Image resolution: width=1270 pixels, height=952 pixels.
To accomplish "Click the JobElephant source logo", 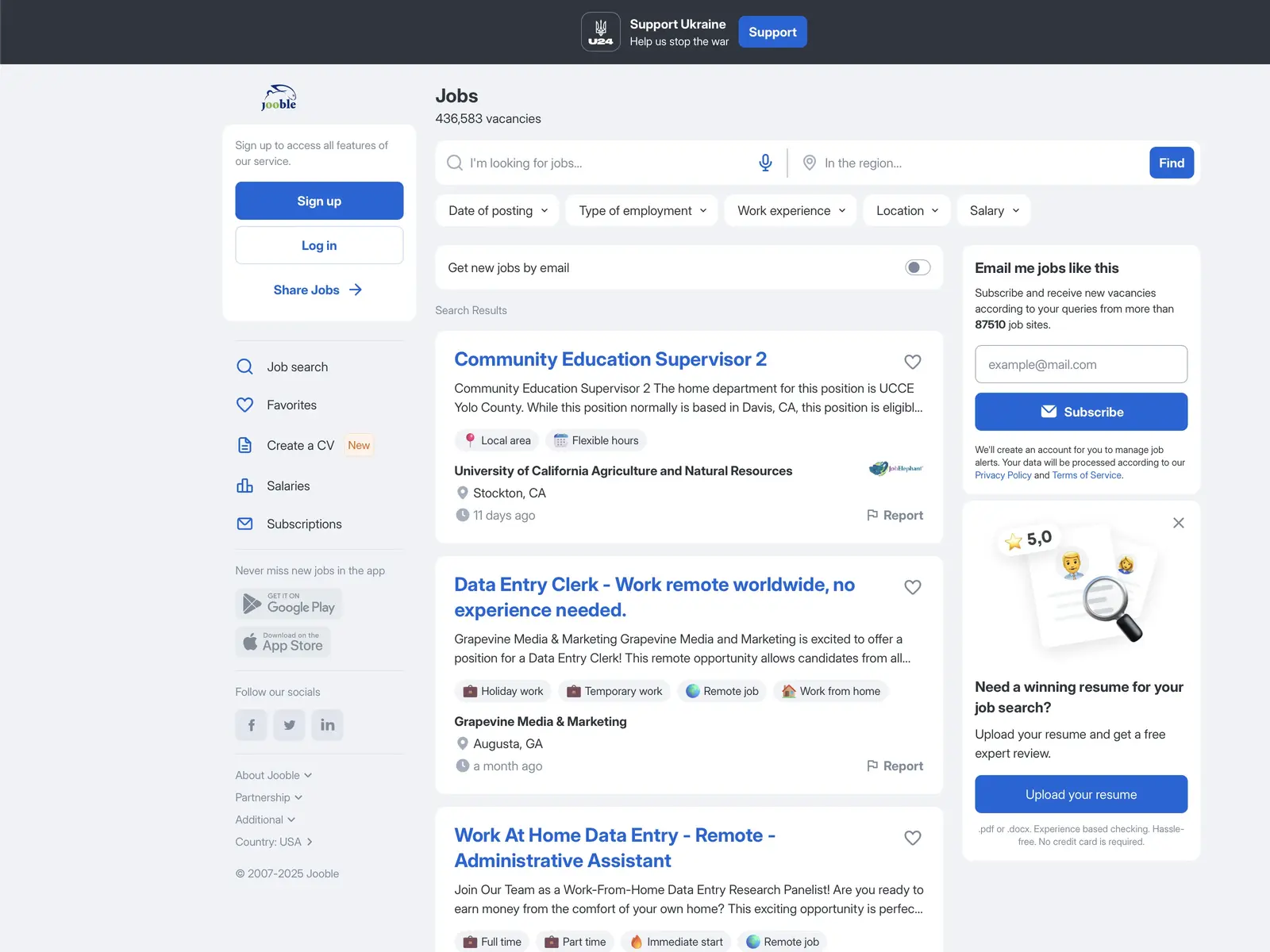I will pos(896,468).
